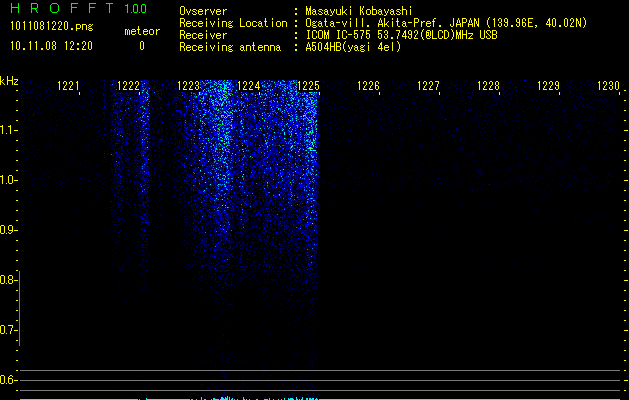The image size is (629, 400).
Task: Click the 0.8 kHz frequency label
Action: point(8,280)
